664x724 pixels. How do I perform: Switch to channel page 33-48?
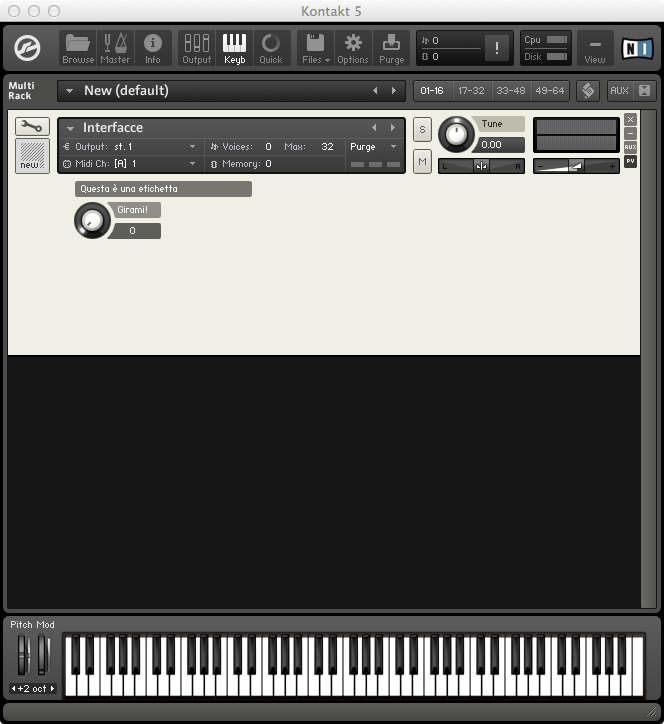point(510,91)
